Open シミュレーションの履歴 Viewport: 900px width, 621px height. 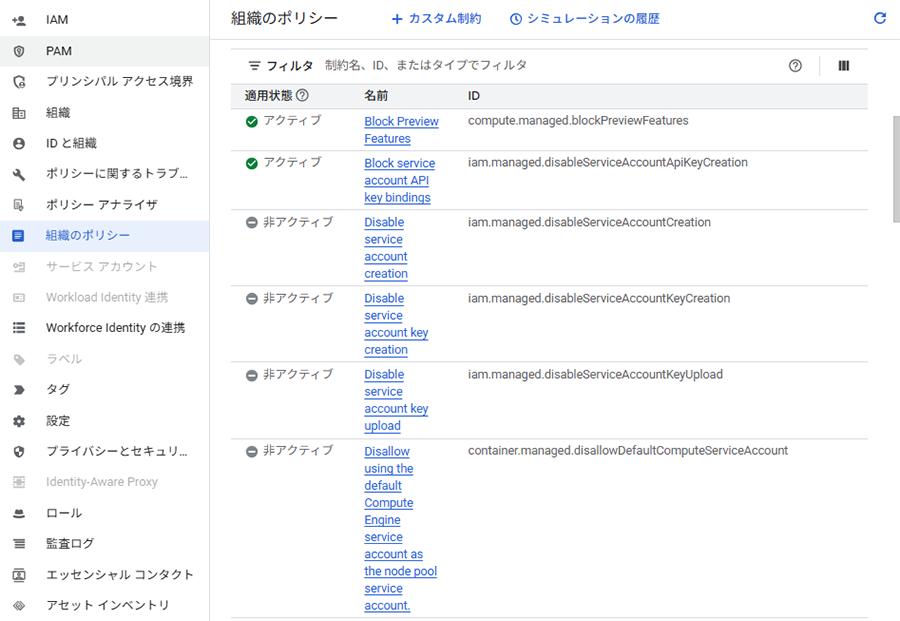coord(585,19)
